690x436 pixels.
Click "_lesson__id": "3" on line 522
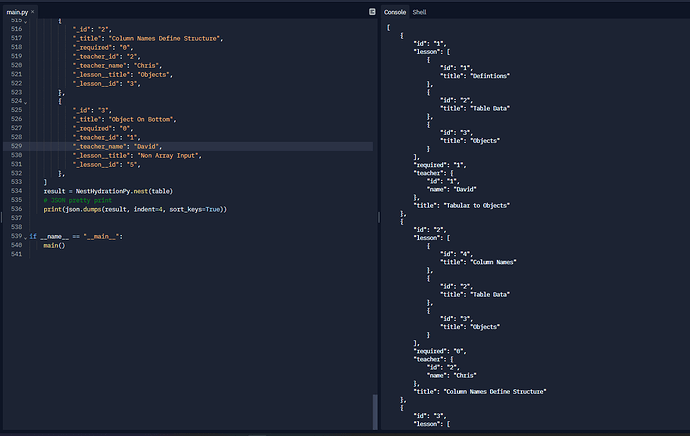106,84
